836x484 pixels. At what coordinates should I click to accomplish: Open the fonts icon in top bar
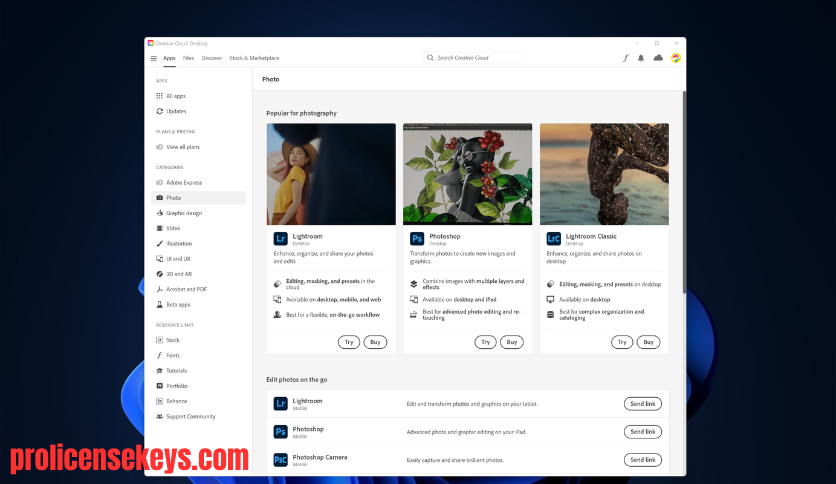tap(625, 58)
